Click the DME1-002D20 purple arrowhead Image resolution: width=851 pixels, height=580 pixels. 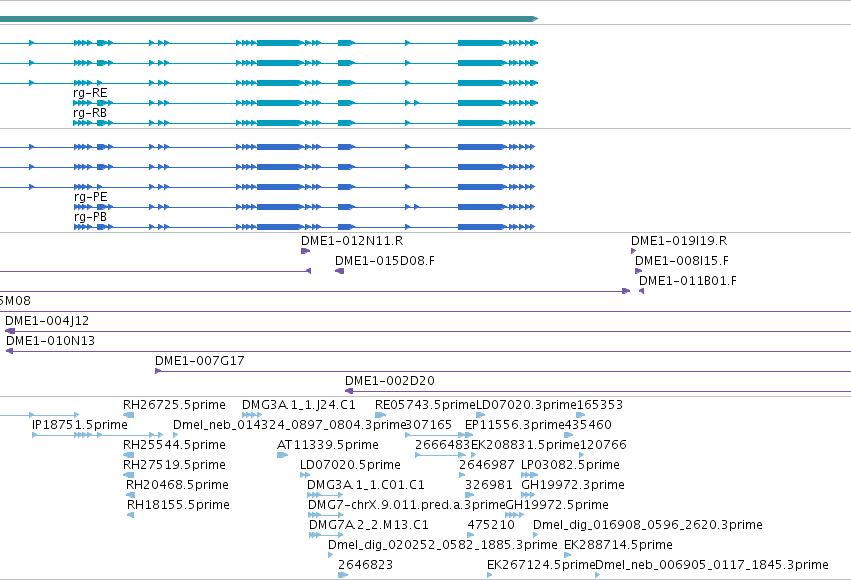tap(349, 391)
